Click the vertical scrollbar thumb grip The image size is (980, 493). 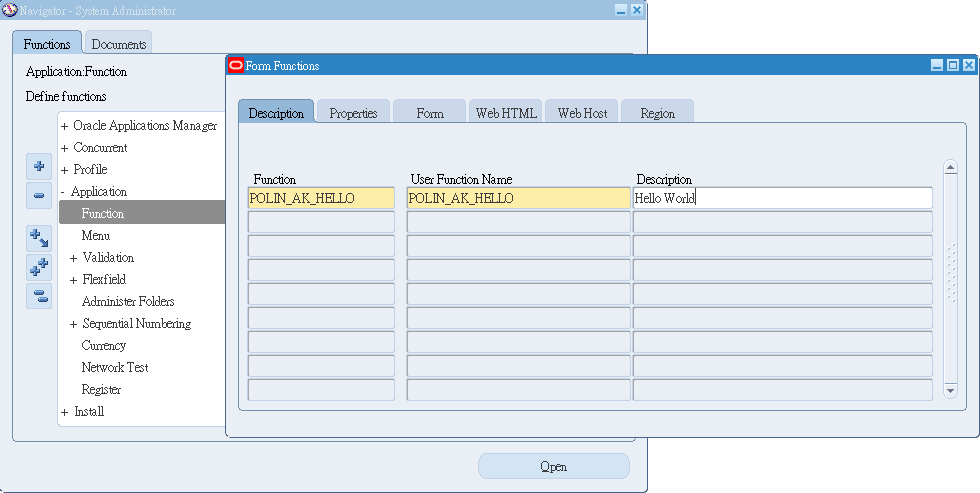coord(951,273)
